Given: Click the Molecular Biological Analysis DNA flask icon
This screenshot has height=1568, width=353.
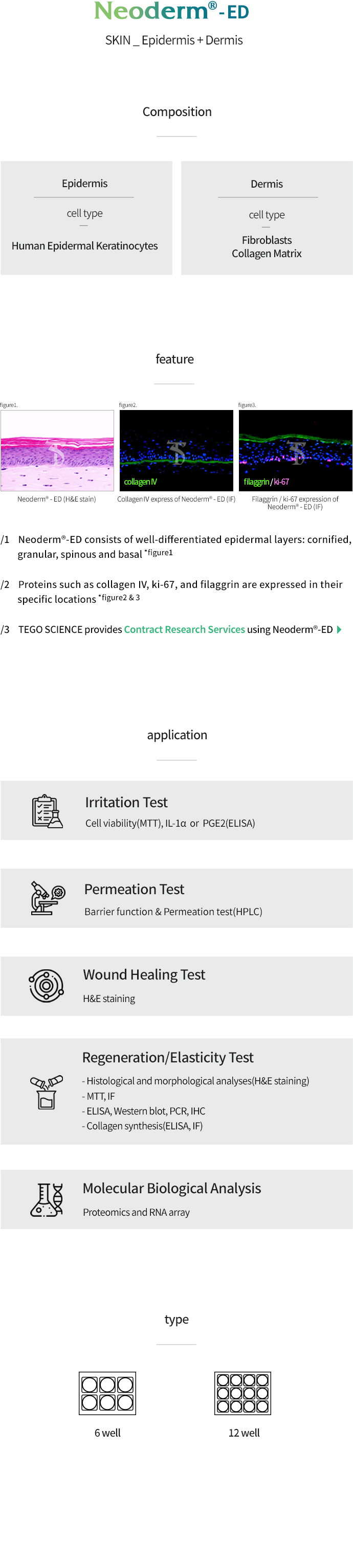Looking at the screenshot, I should pyautogui.click(x=47, y=1200).
